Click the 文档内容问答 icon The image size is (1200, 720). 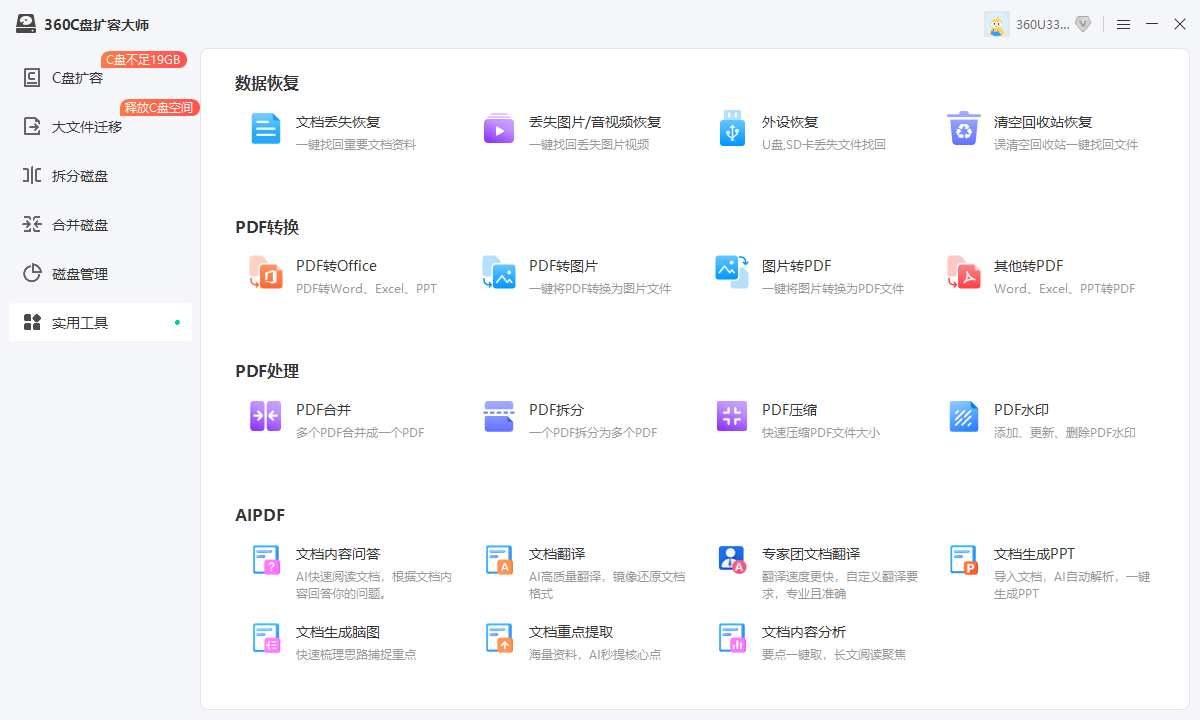266,560
